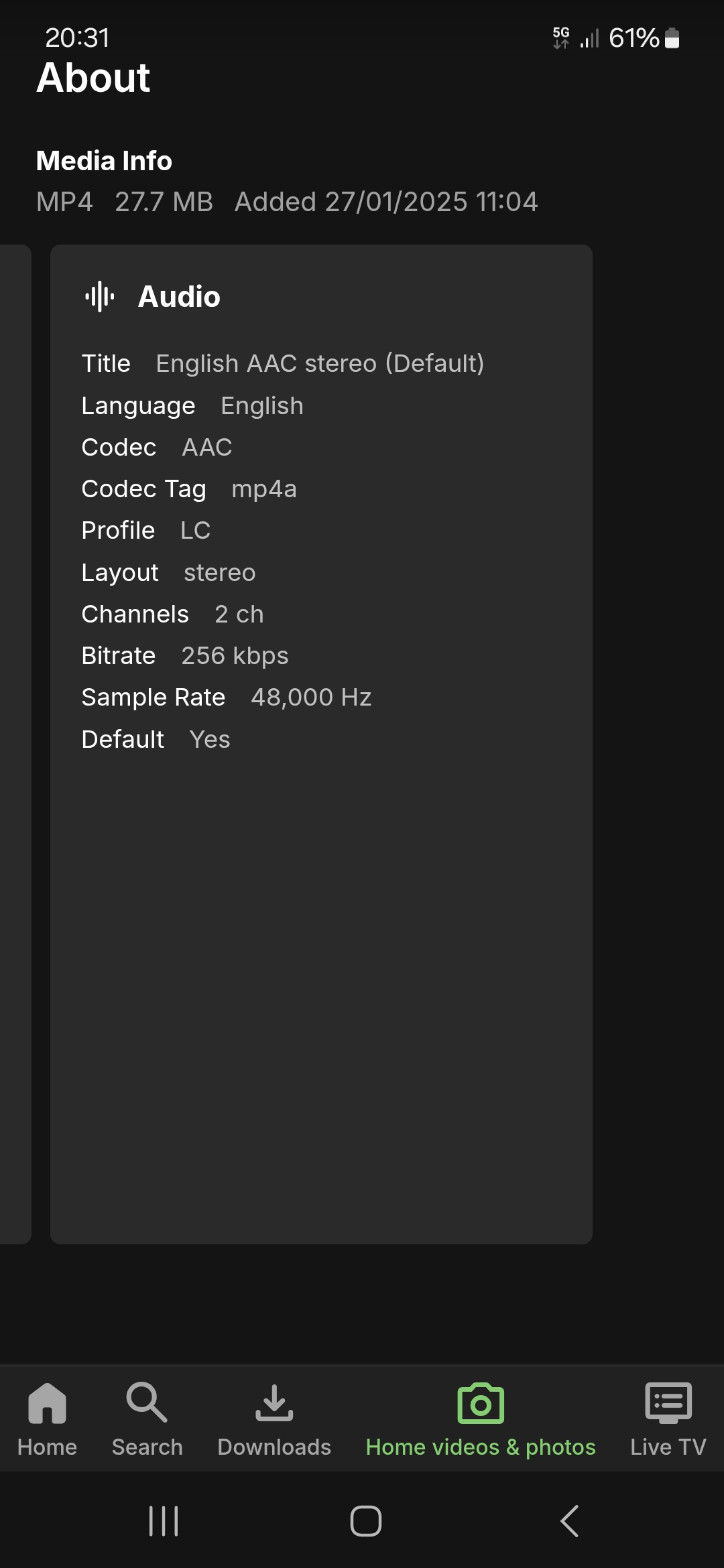Tap the 256 kbps bitrate value
The image size is (724, 1568).
[235, 655]
